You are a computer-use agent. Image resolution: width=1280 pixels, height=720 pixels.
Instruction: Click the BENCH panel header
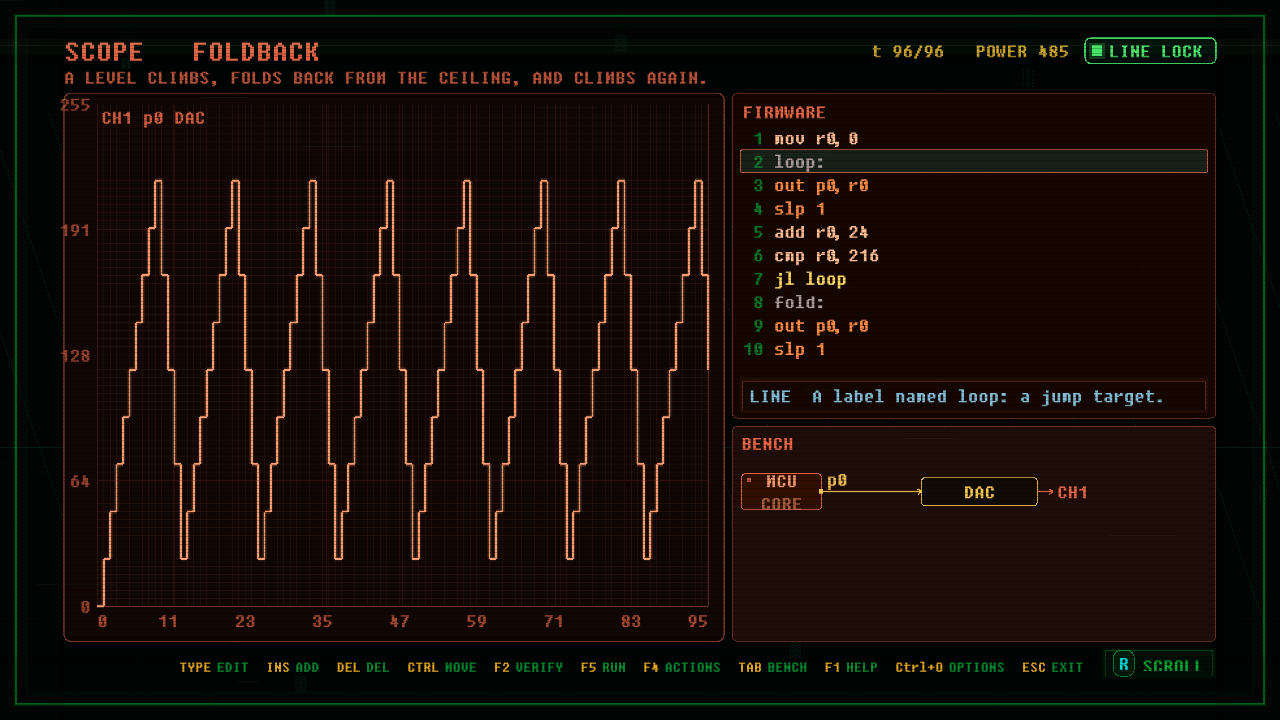(767, 444)
